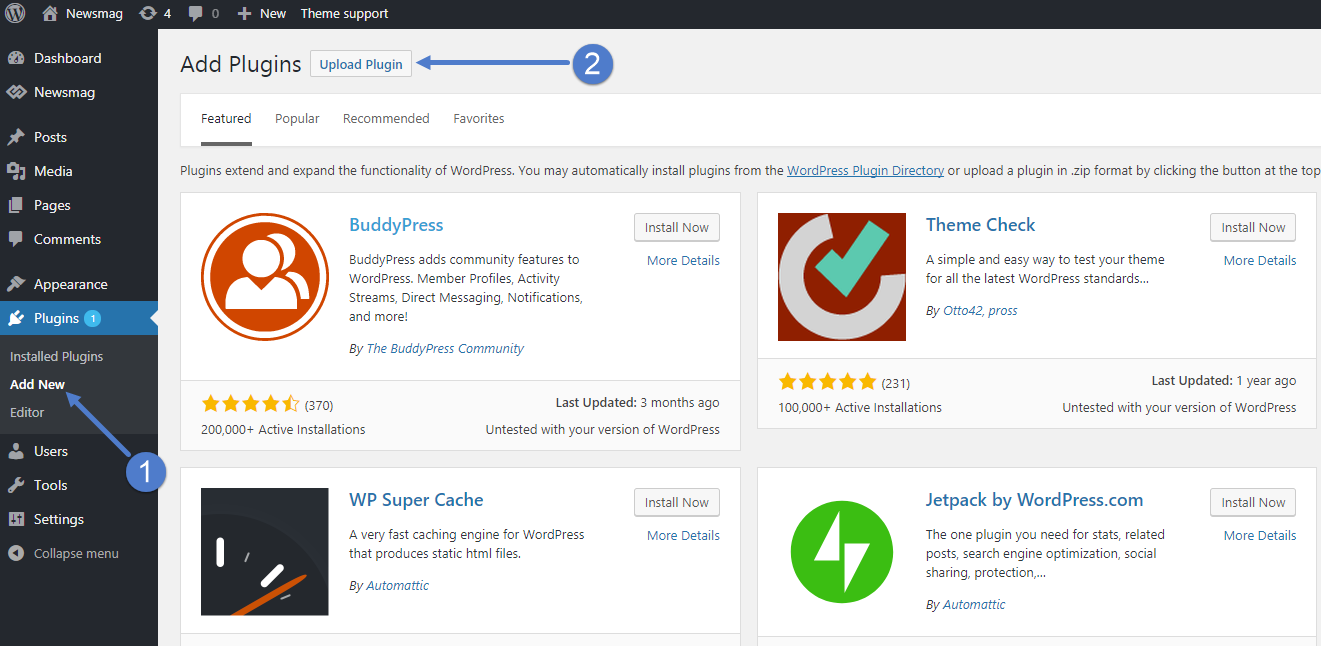View More Details for Jetpack
Screen dimensions: 1321x646
pyautogui.click(x=1260, y=535)
